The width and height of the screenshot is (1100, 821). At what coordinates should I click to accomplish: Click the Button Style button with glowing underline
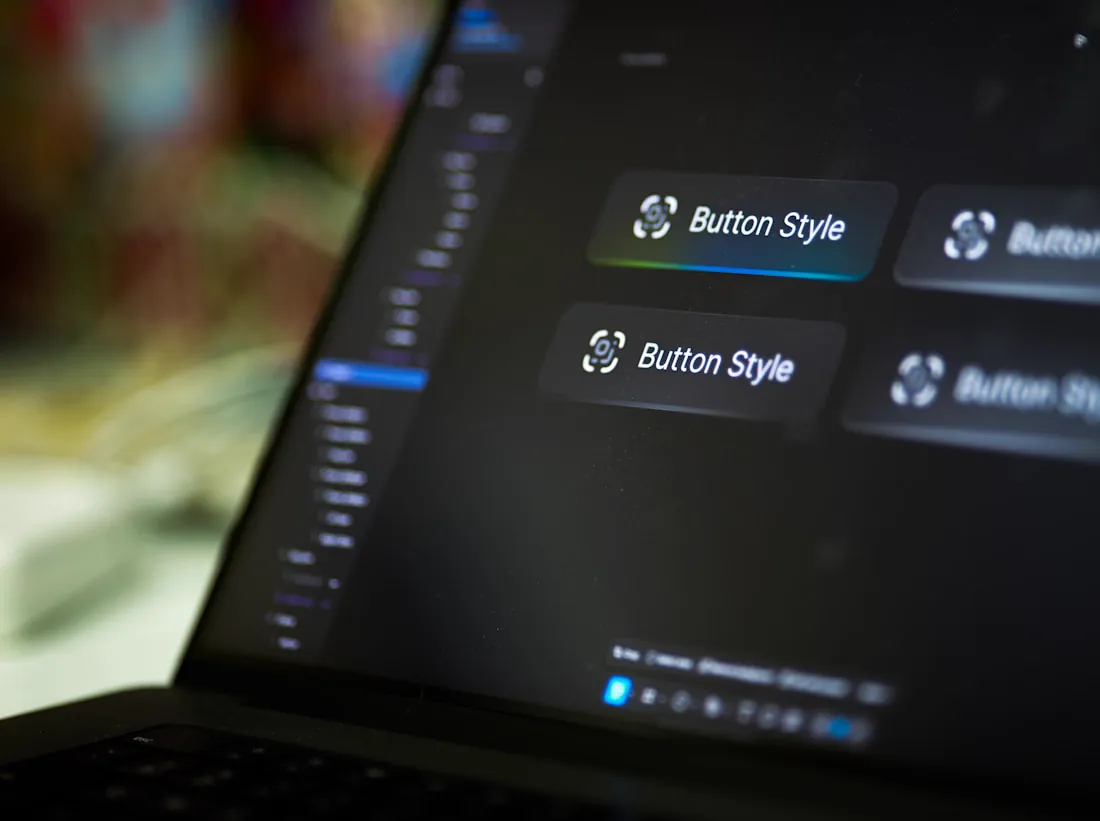coord(742,226)
